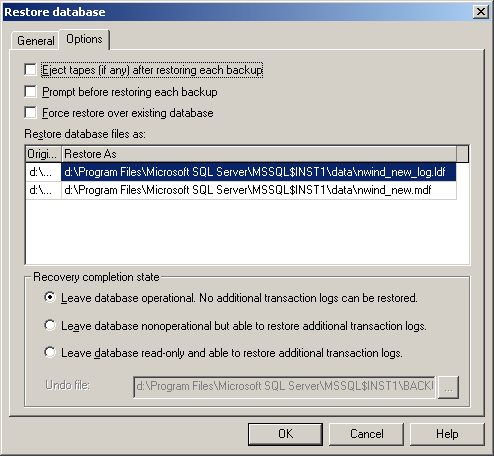Click the Undo file path field
The image size is (494, 456).
click(284, 387)
